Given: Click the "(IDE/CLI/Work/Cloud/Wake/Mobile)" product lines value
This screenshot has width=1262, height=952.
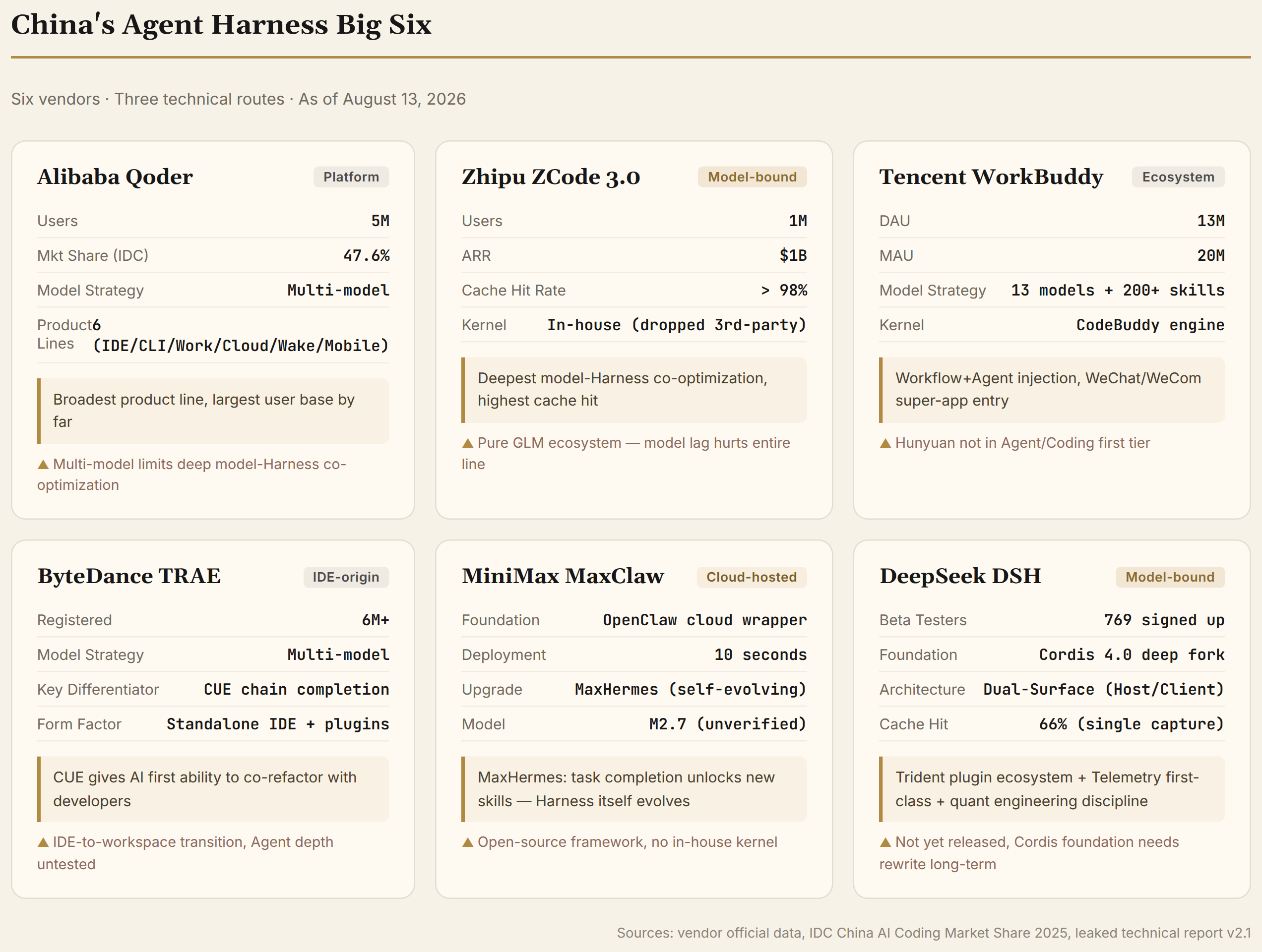Looking at the screenshot, I should [x=241, y=346].
